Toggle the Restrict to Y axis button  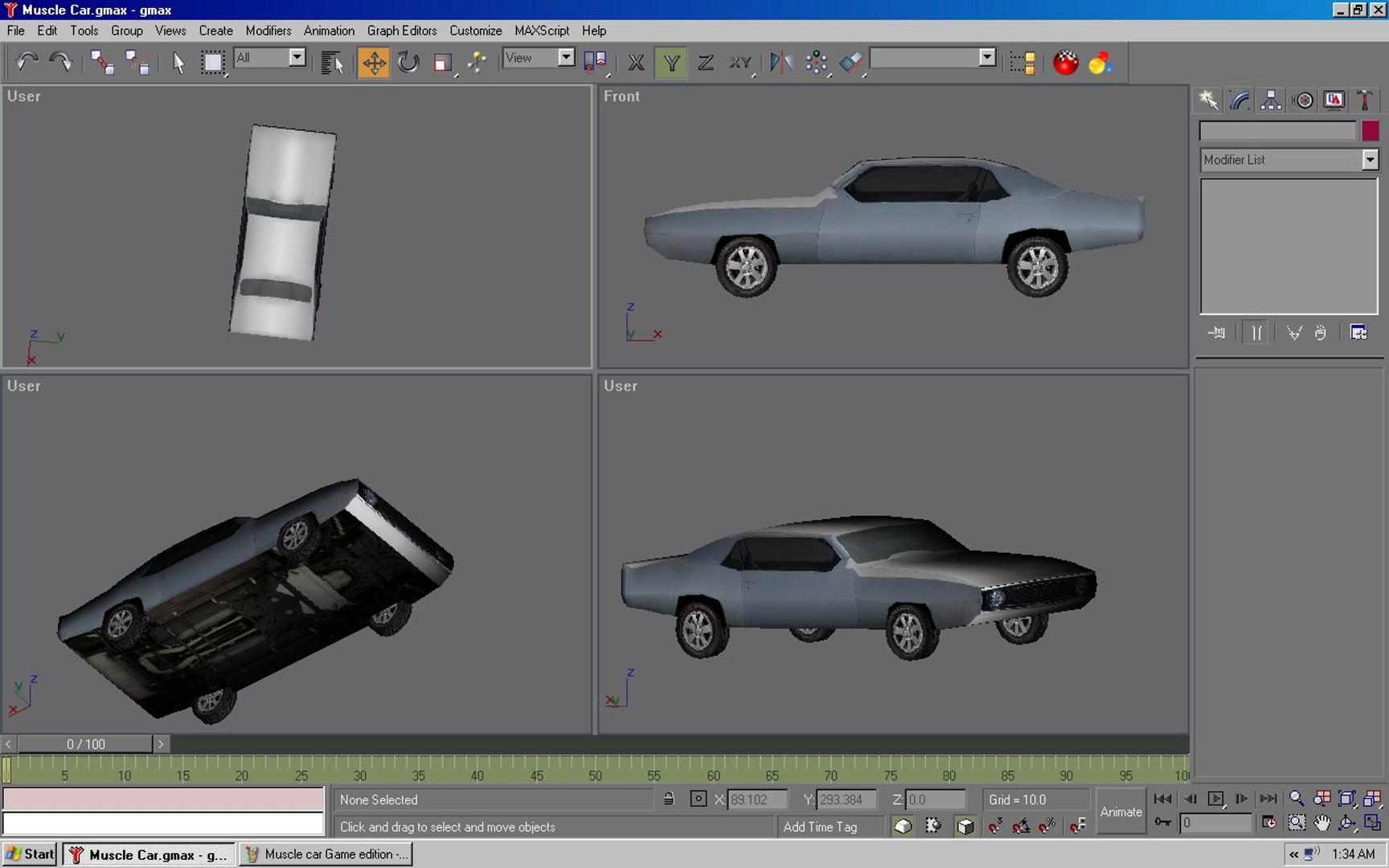(x=671, y=62)
